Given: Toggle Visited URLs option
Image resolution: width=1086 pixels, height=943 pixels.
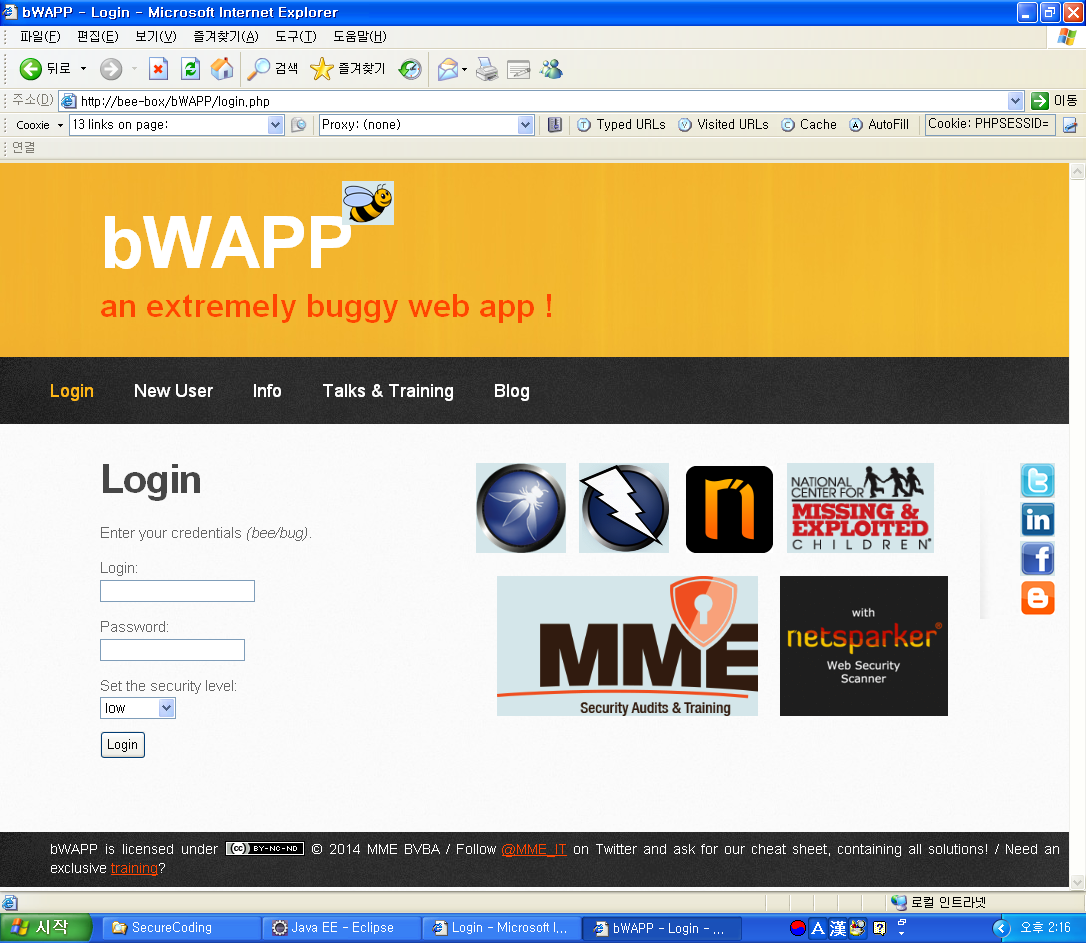Looking at the screenshot, I should coord(723,125).
